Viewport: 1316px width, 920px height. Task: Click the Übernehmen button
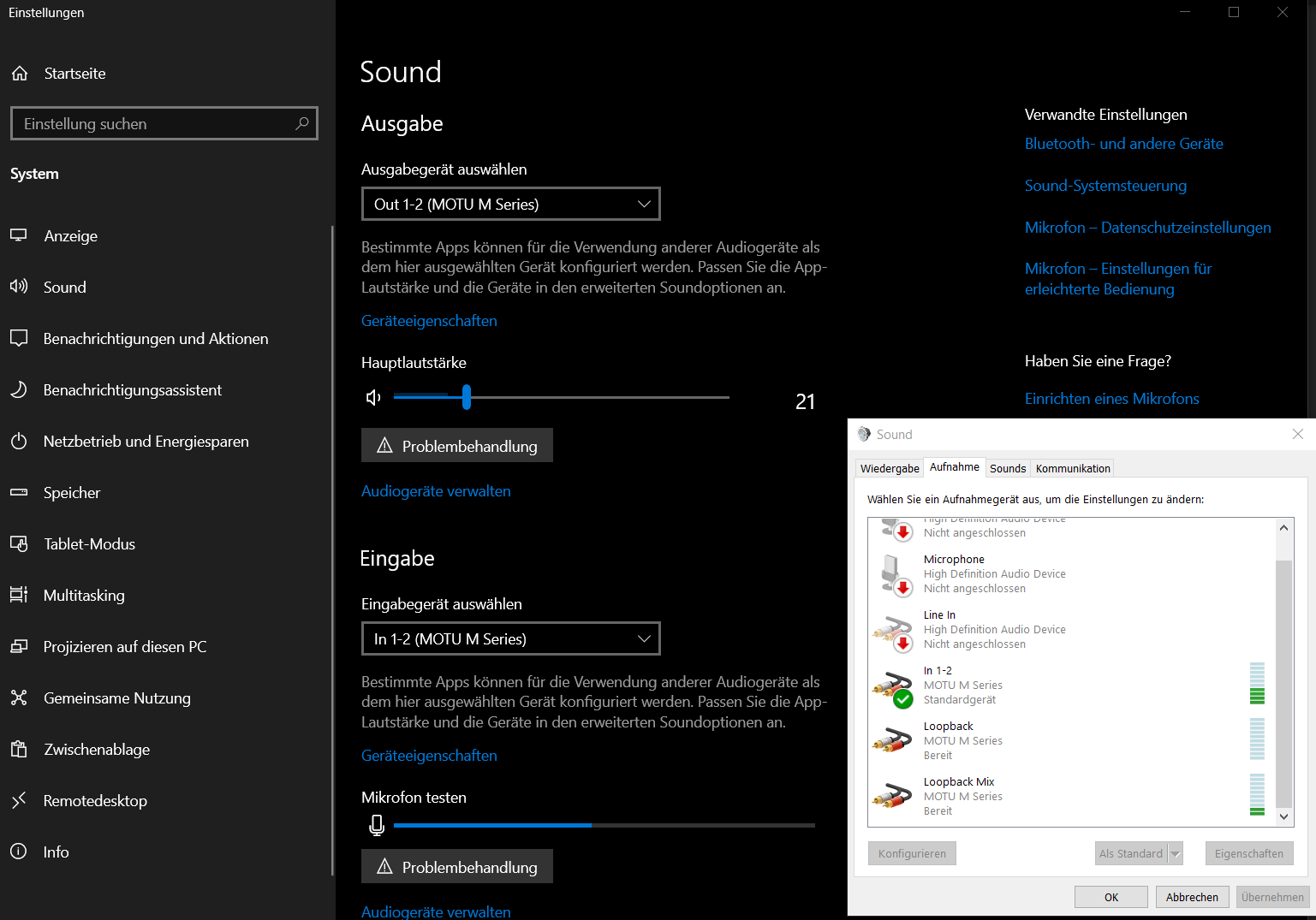tap(1272, 897)
